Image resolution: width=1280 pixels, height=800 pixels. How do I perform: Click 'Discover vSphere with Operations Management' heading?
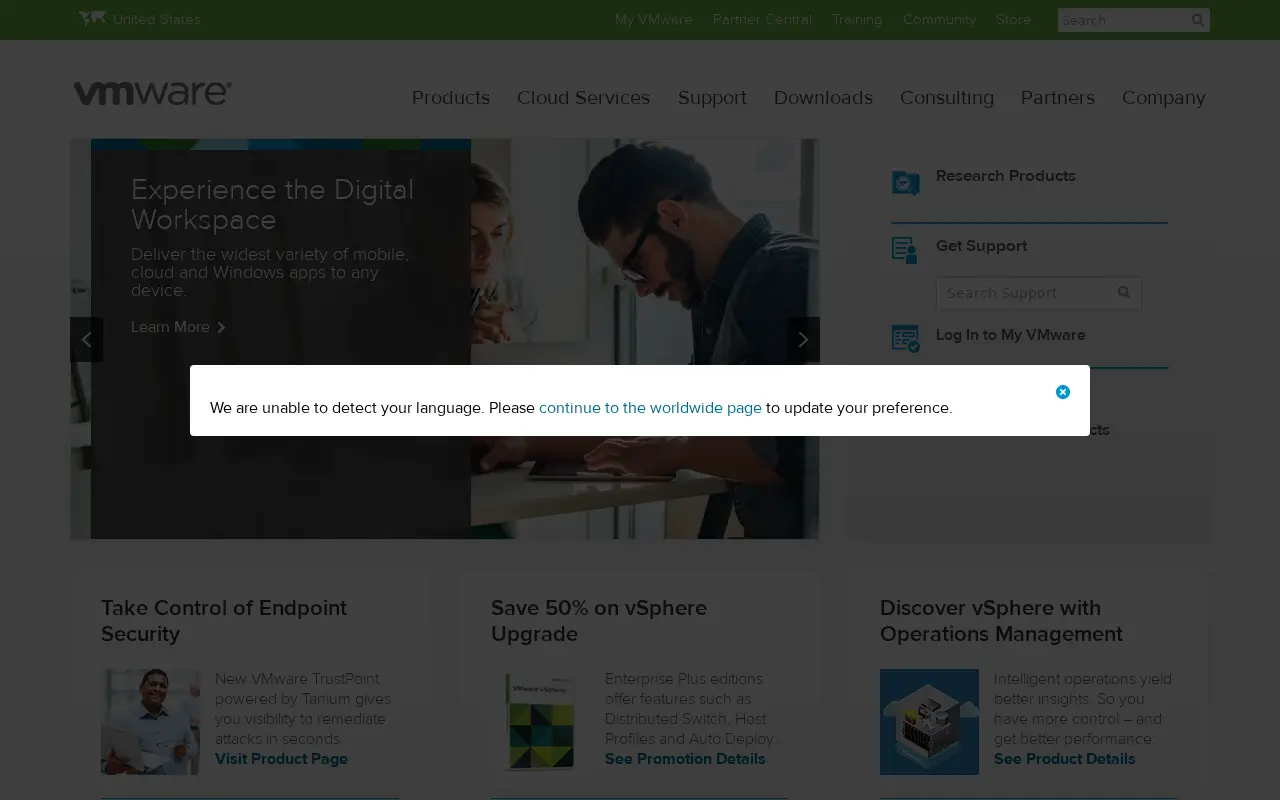click(1001, 621)
